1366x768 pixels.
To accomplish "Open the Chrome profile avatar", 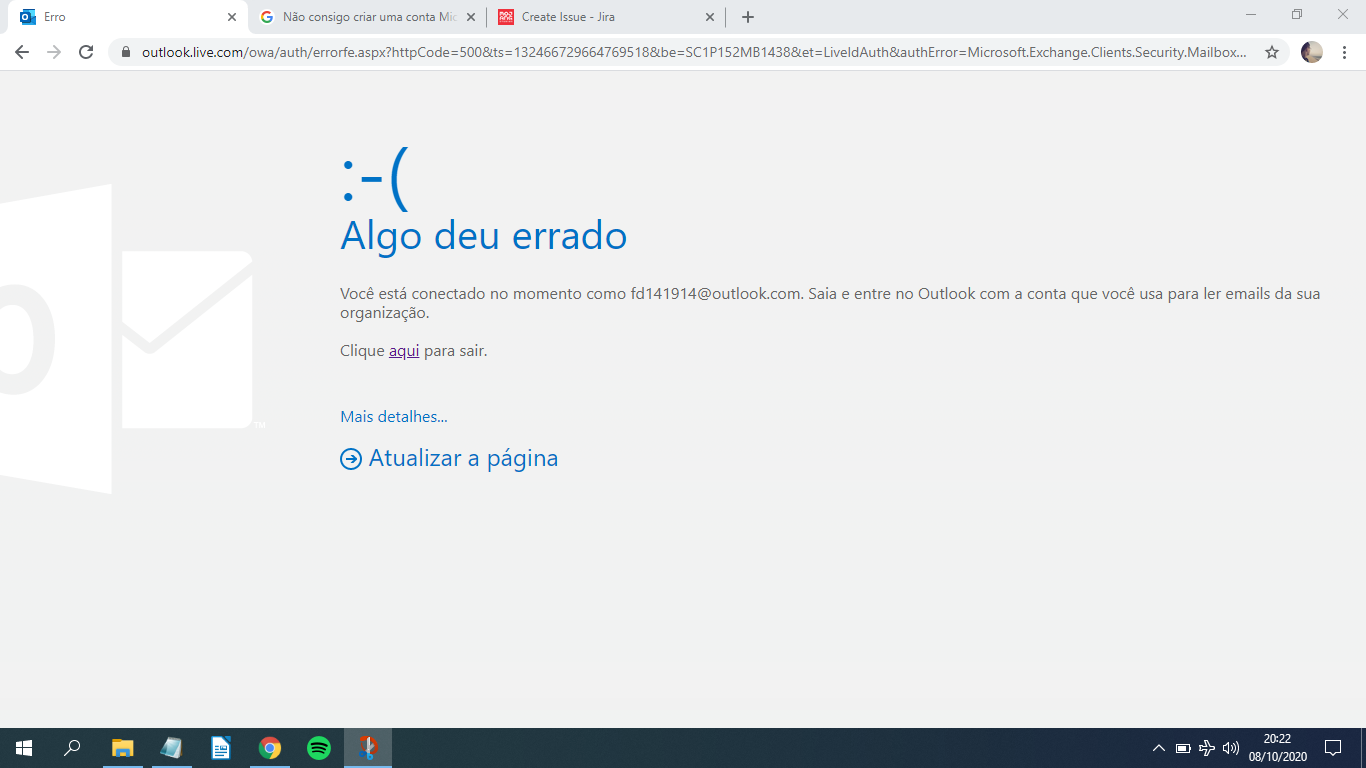I will (1312, 52).
